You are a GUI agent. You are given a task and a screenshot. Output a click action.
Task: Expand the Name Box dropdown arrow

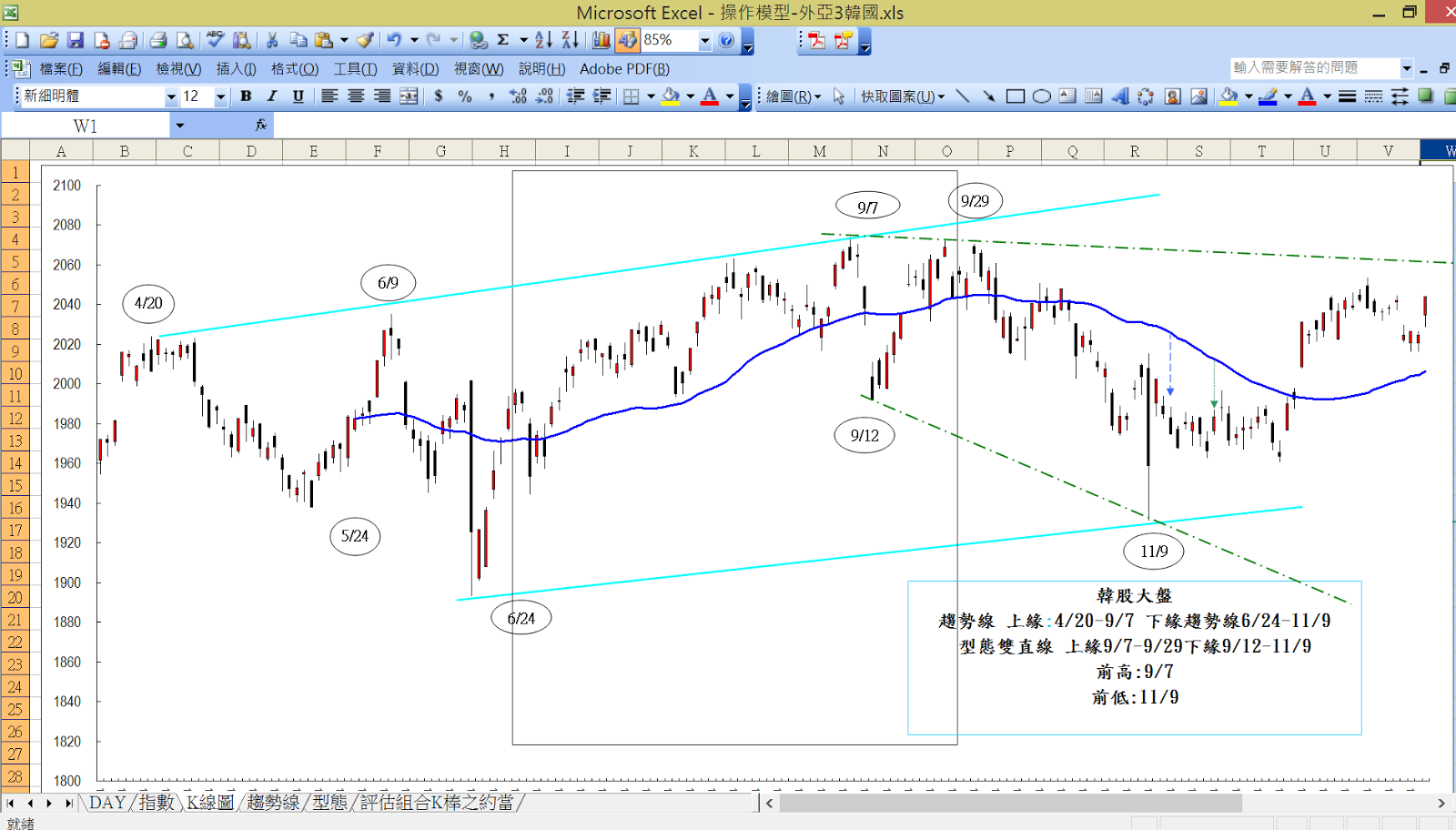coord(180,126)
